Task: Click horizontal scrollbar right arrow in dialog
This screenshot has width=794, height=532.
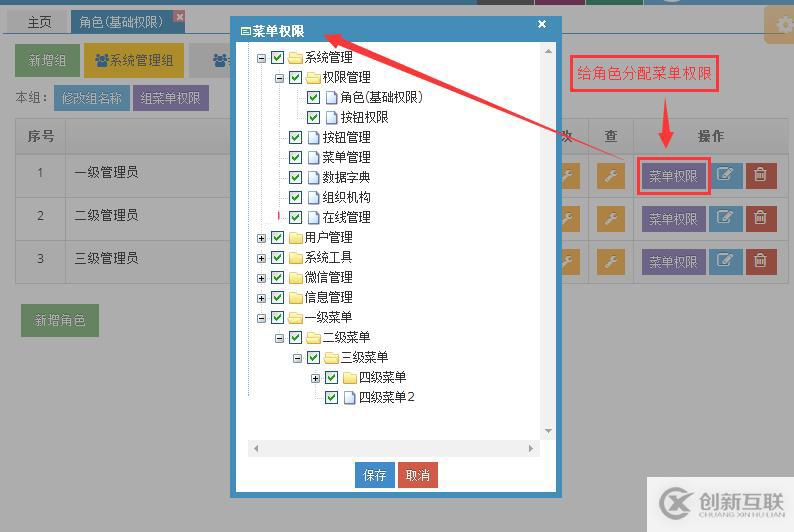Action: (530, 448)
